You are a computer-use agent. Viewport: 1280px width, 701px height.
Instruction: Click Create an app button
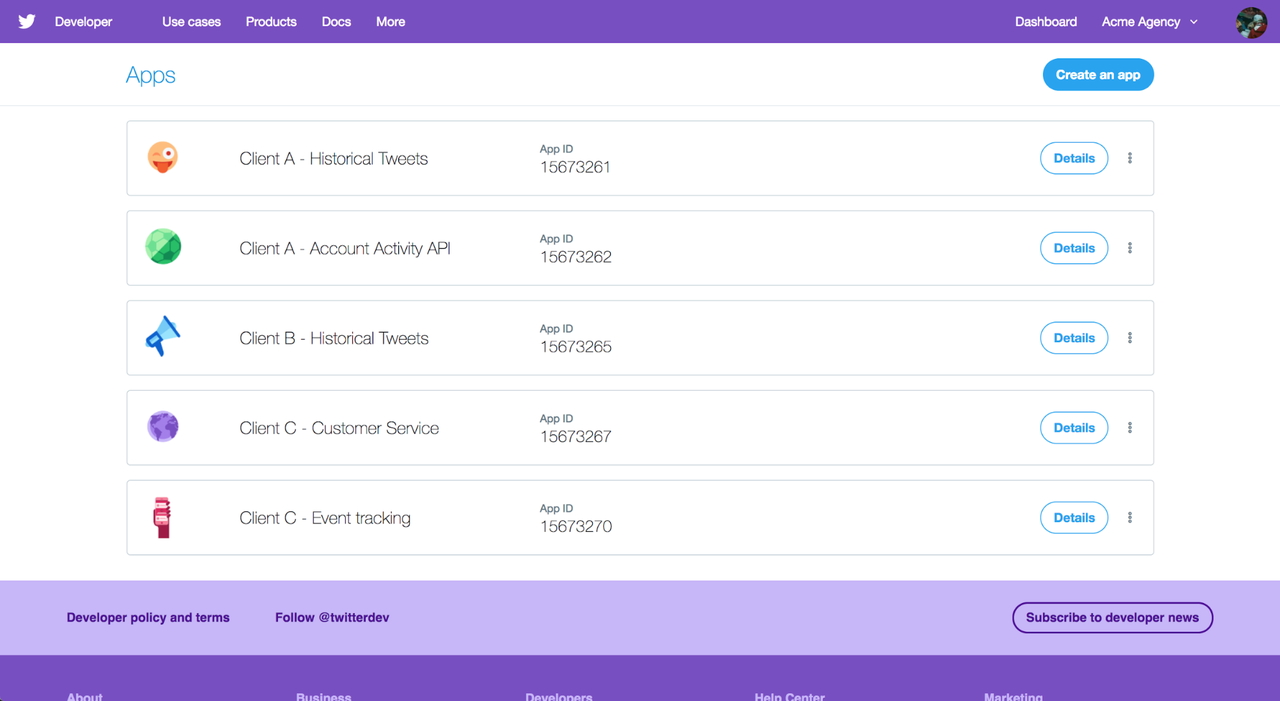1098,75
